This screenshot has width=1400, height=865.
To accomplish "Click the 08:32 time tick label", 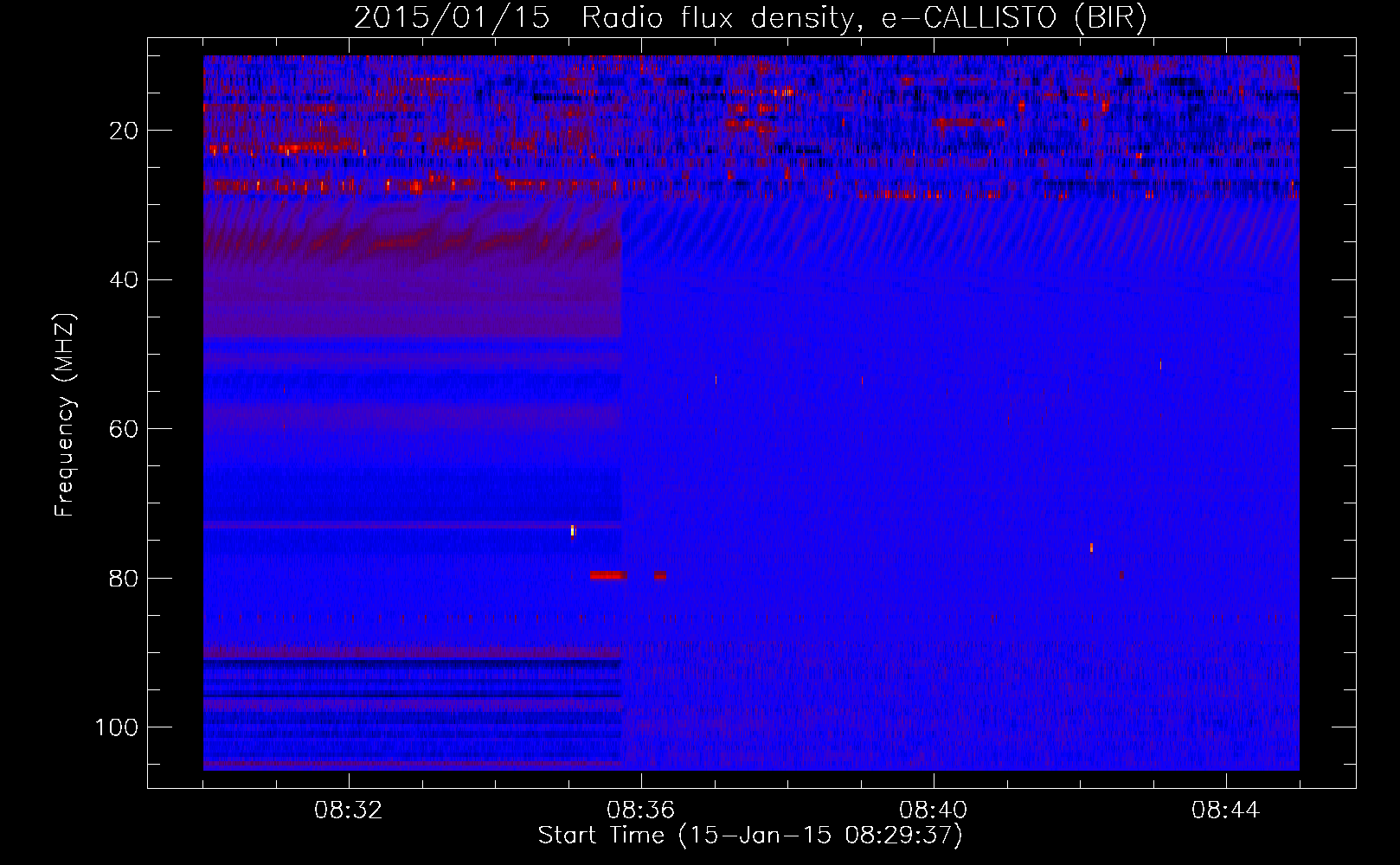I will coord(349,811).
